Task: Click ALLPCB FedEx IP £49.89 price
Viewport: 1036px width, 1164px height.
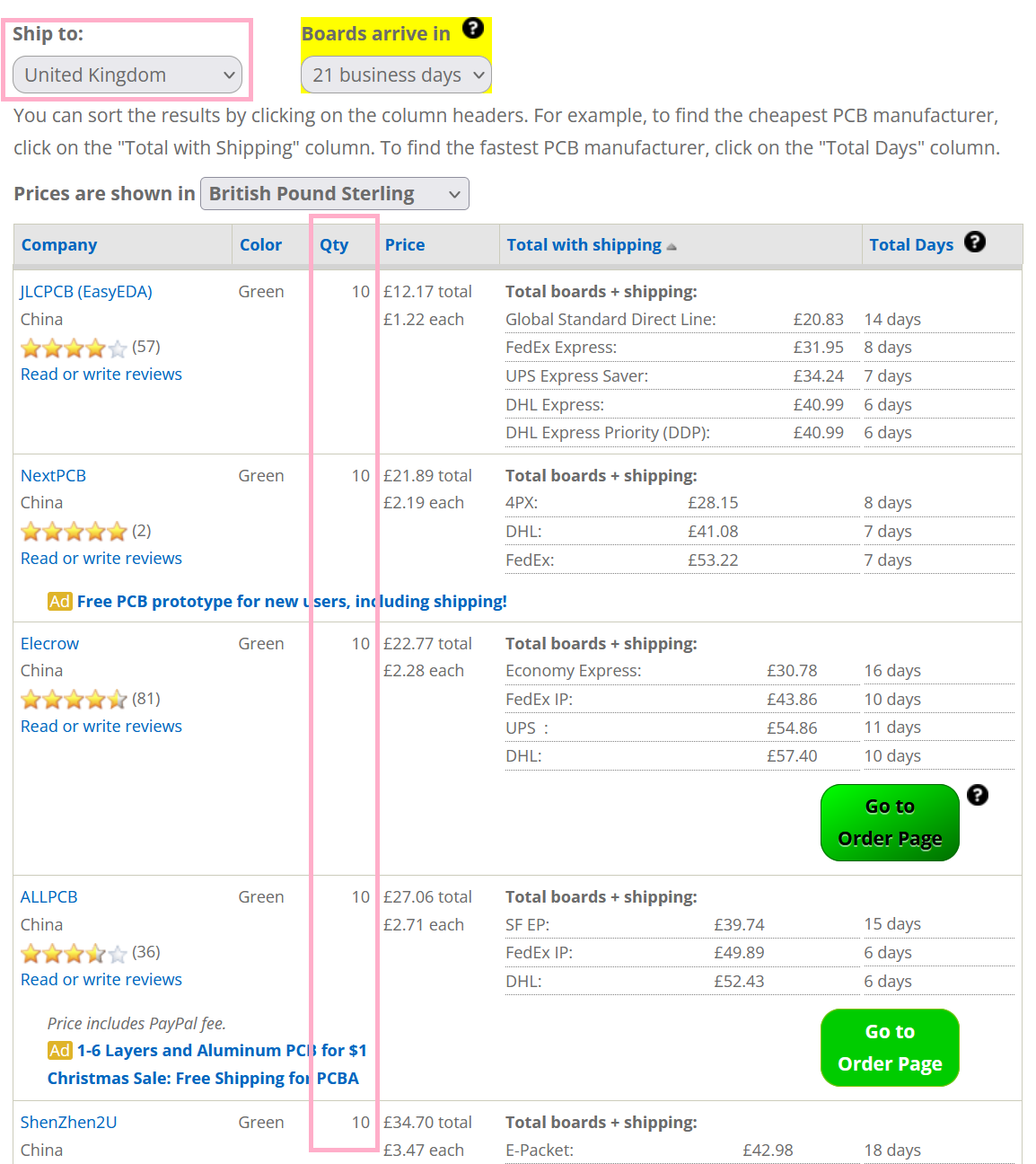Action: click(739, 953)
